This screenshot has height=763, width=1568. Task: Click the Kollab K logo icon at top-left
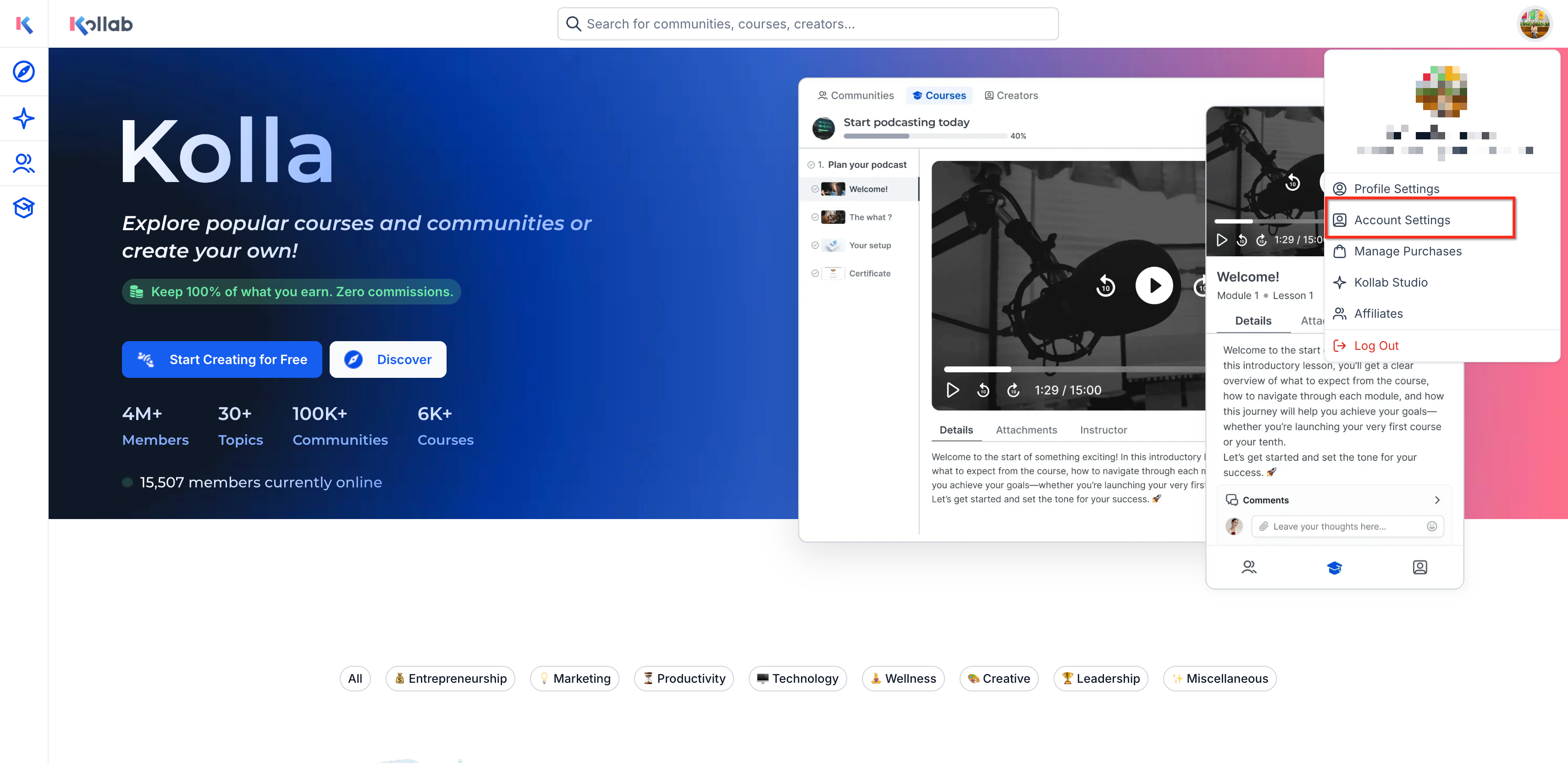(24, 24)
